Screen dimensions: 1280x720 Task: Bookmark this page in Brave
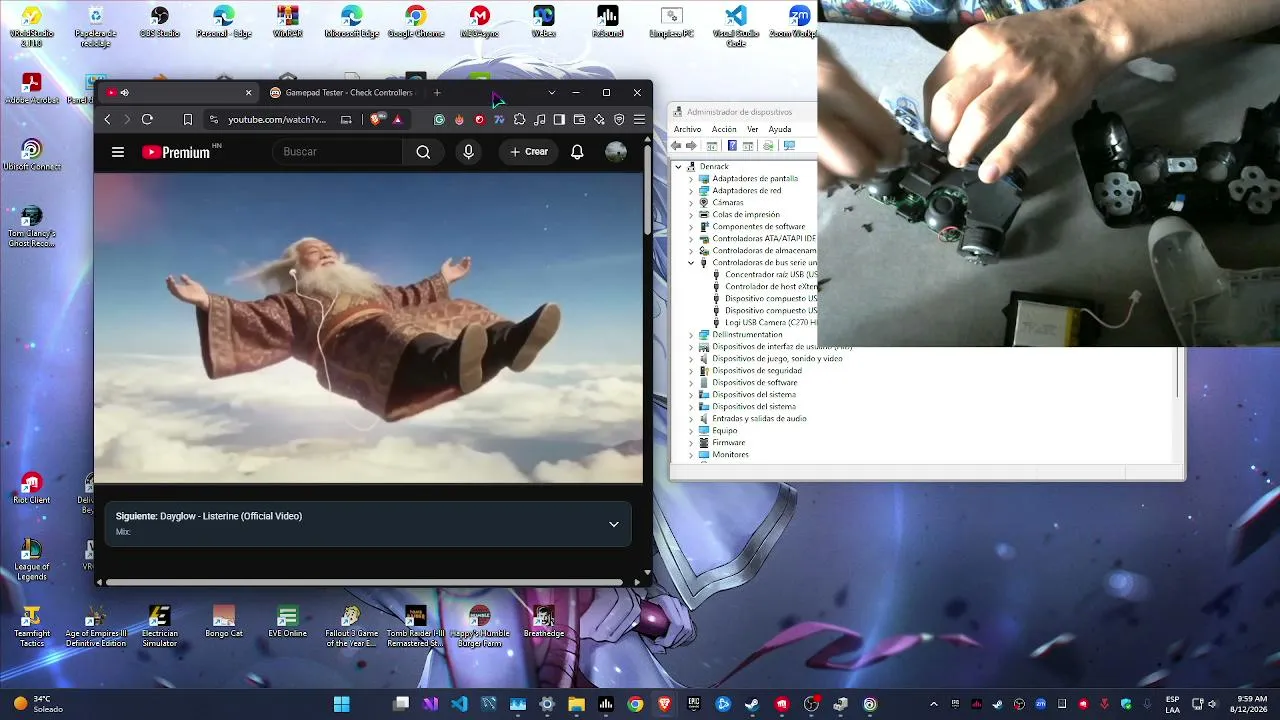click(187, 120)
